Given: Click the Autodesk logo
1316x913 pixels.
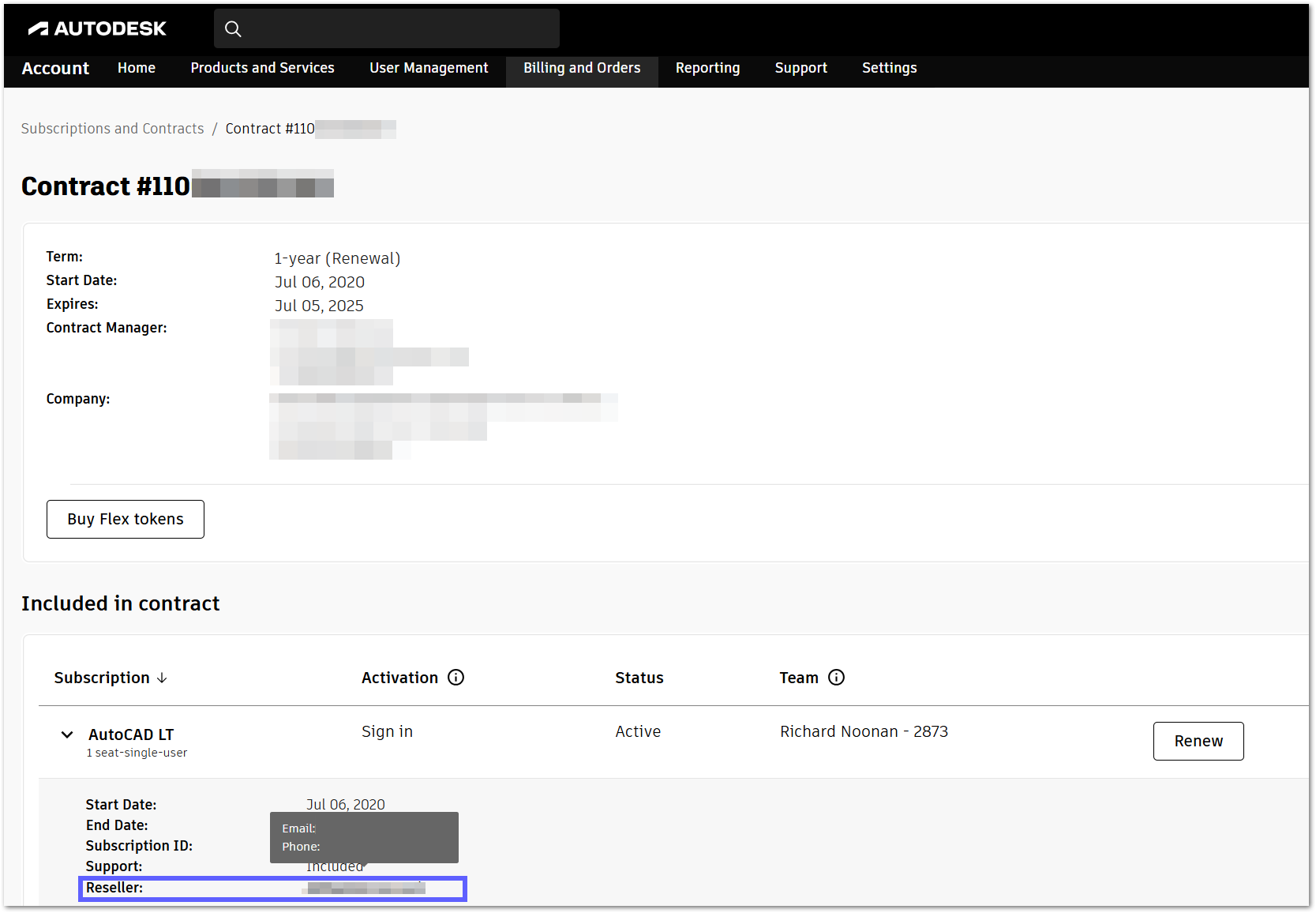Looking at the screenshot, I should [x=96, y=28].
